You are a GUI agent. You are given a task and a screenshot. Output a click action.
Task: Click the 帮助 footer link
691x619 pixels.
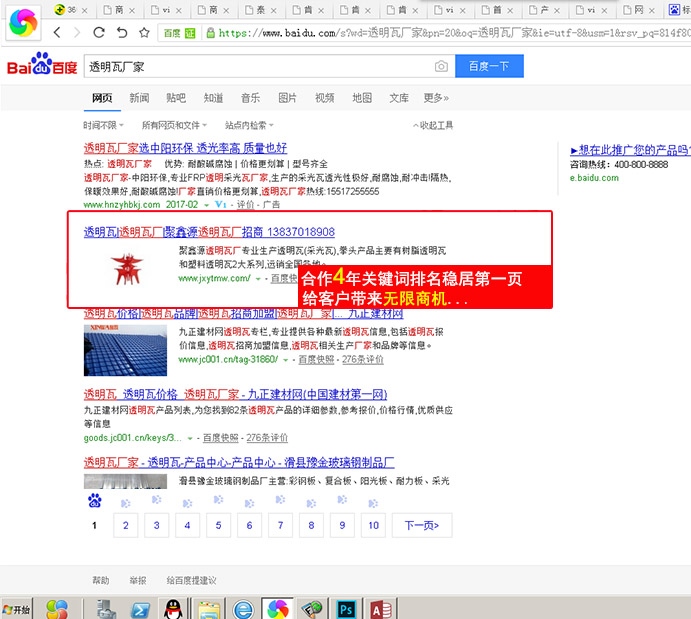pyautogui.click(x=100, y=581)
